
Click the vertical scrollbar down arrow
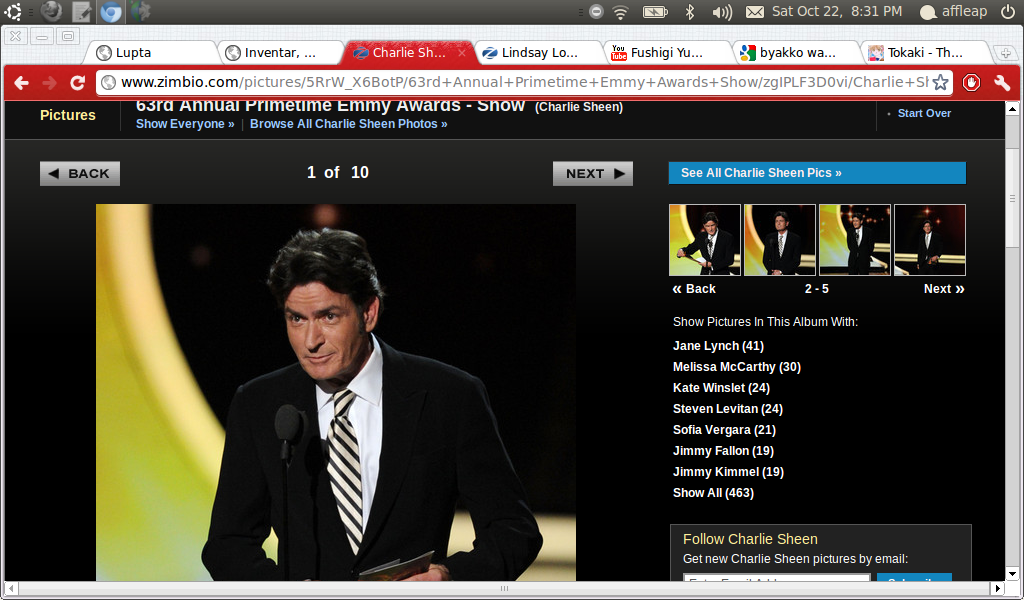coord(1012,574)
